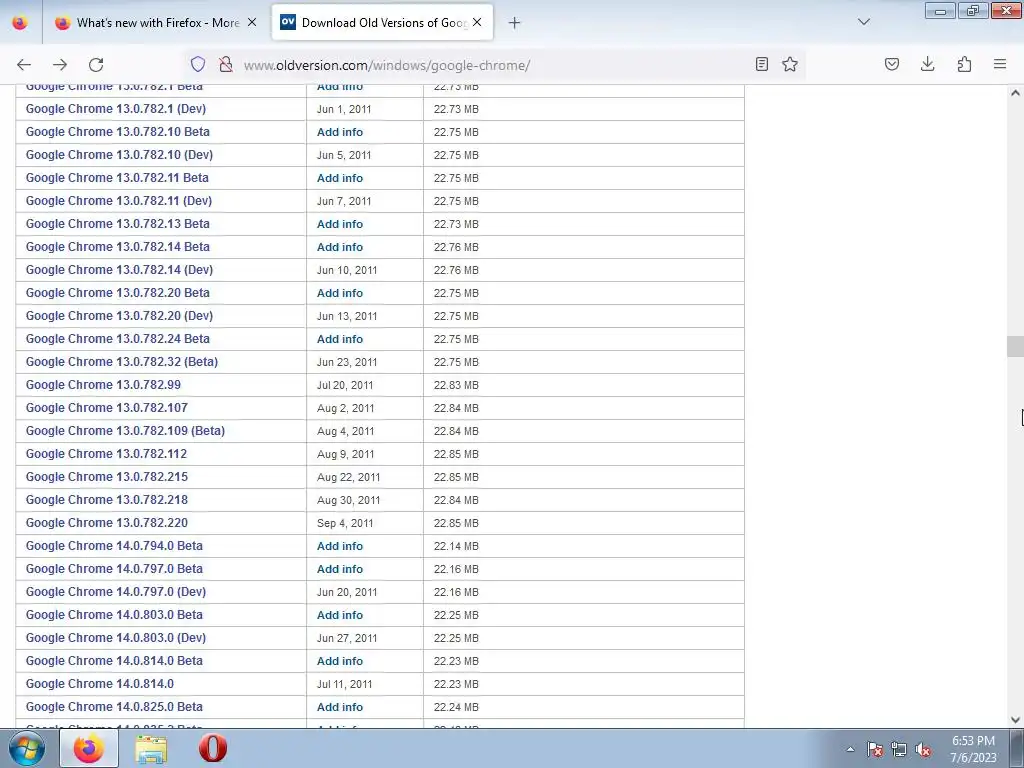The width and height of the screenshot is (1024, 768).
Task: Open Google Chrome 13.0.782.215 link
Action: [x=106, y=477]
